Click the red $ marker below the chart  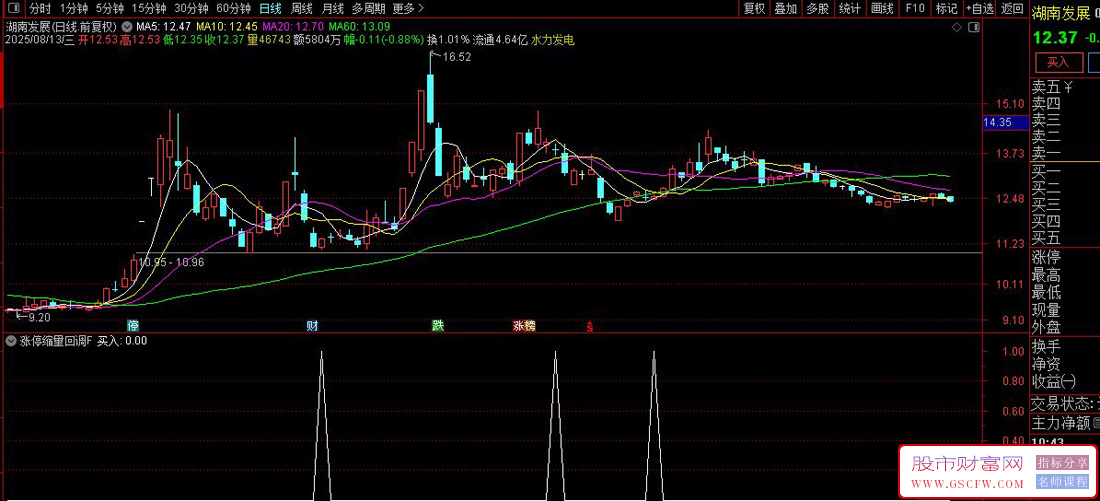coord(590,326)
